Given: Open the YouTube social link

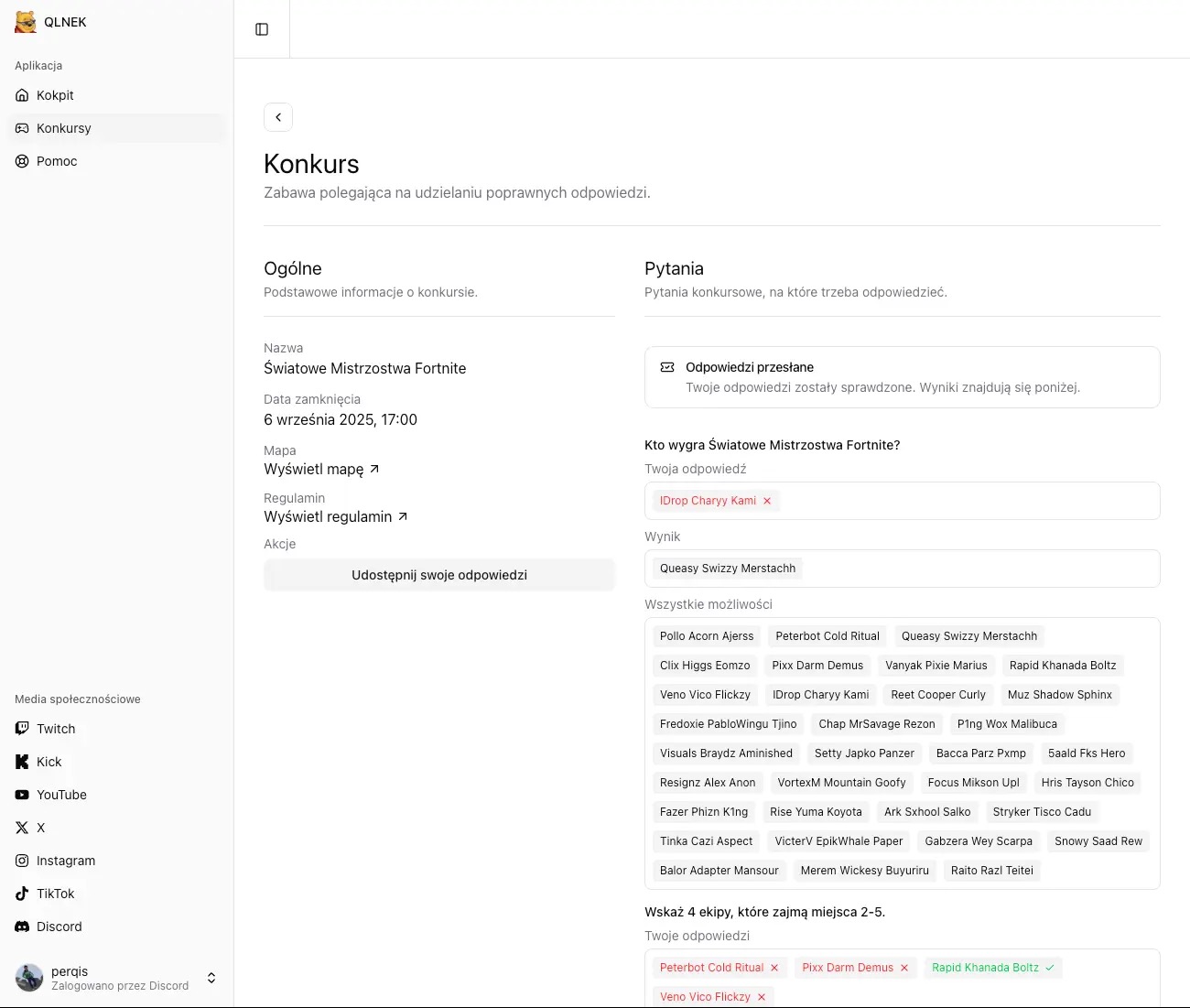Looking at the screenshot, I should [x=61, y=795].
